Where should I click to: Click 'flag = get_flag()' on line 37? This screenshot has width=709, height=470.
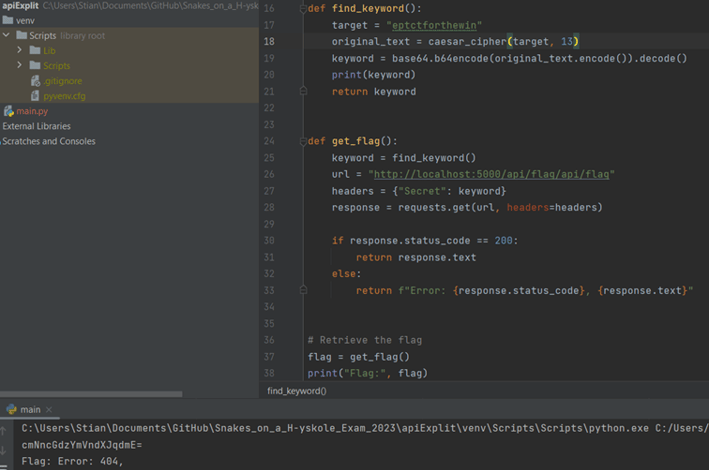click(359, 357)
